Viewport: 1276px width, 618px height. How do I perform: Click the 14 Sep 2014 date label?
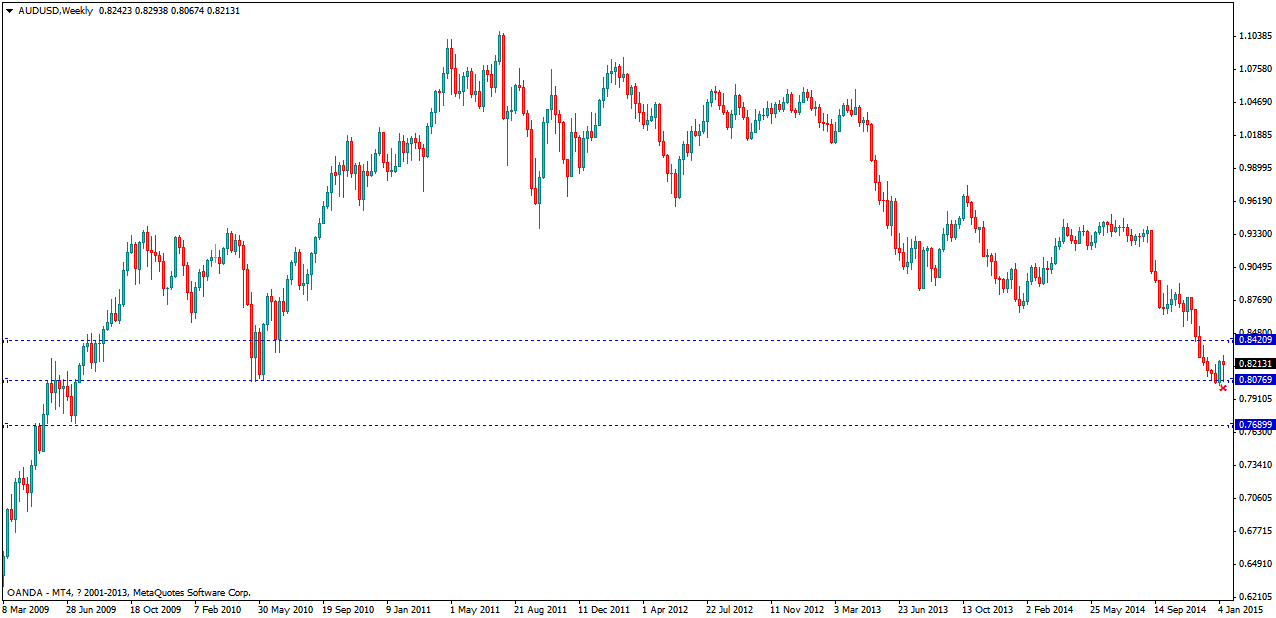[1180, 609]
